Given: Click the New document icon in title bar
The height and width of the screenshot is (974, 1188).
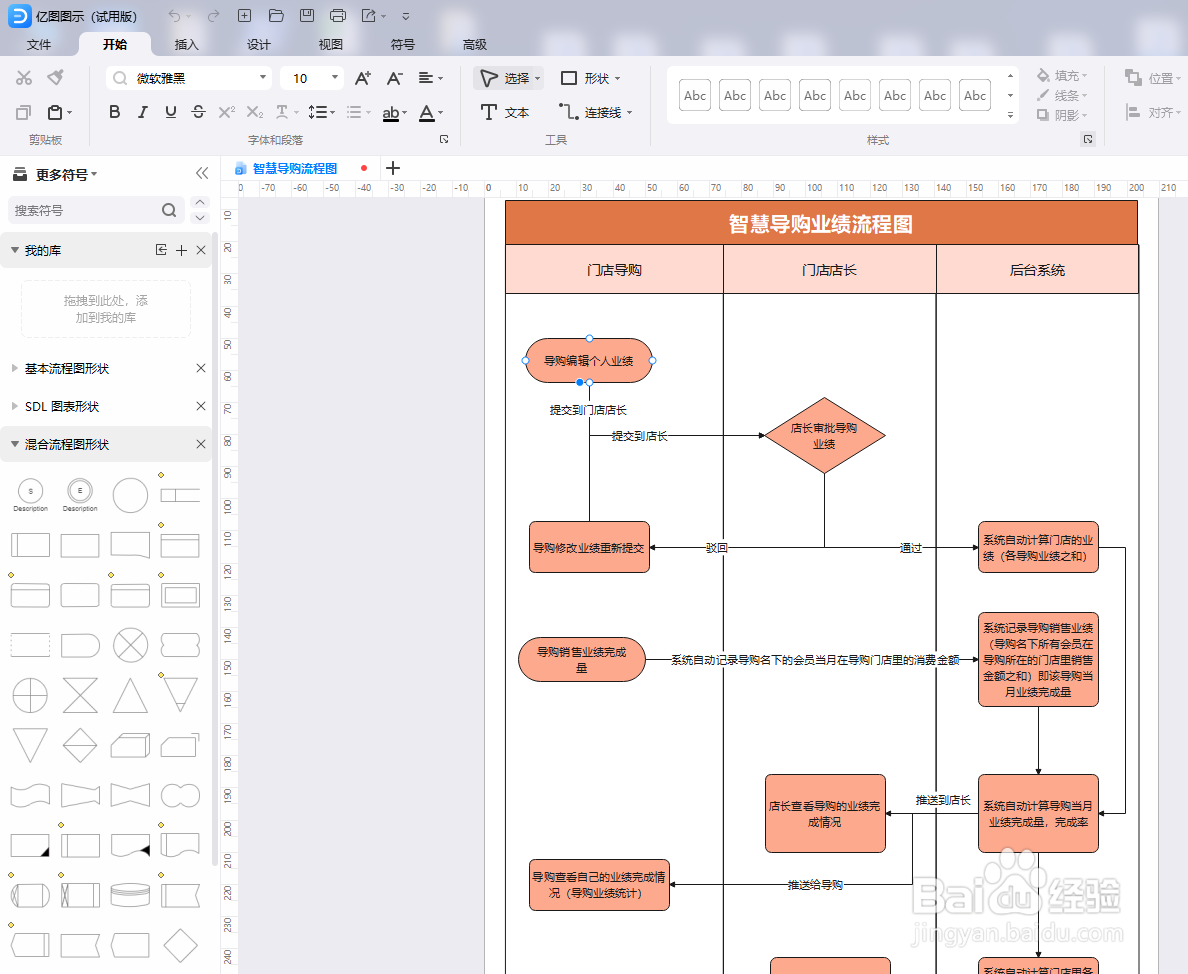Looking at the screenshot, I should [244, 16].
